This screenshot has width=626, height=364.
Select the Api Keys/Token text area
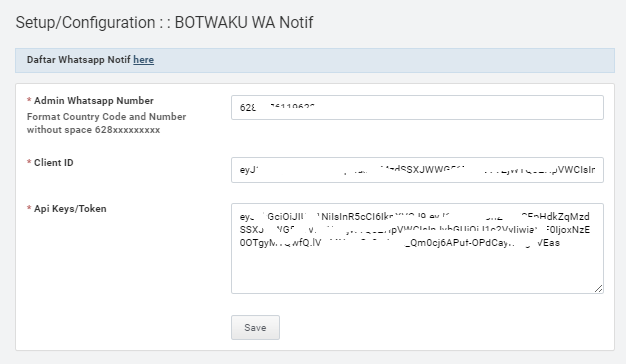pos(417,248)
